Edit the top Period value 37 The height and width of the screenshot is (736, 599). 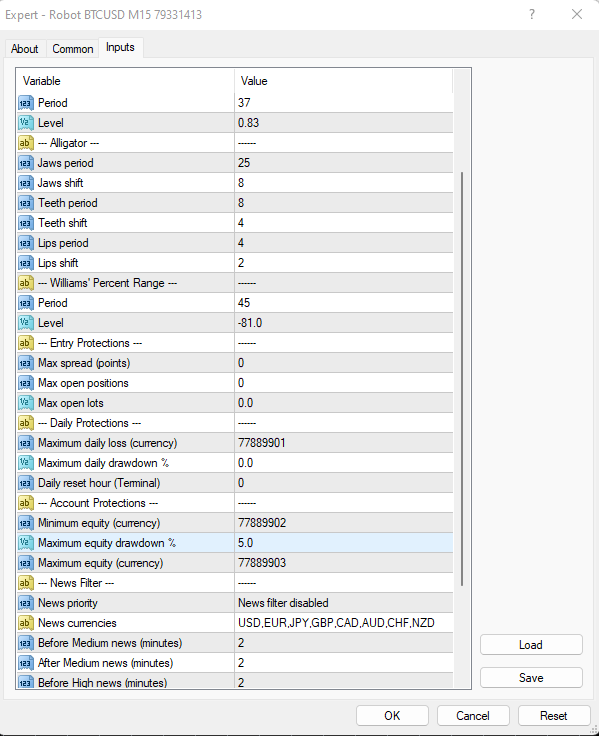344,103
